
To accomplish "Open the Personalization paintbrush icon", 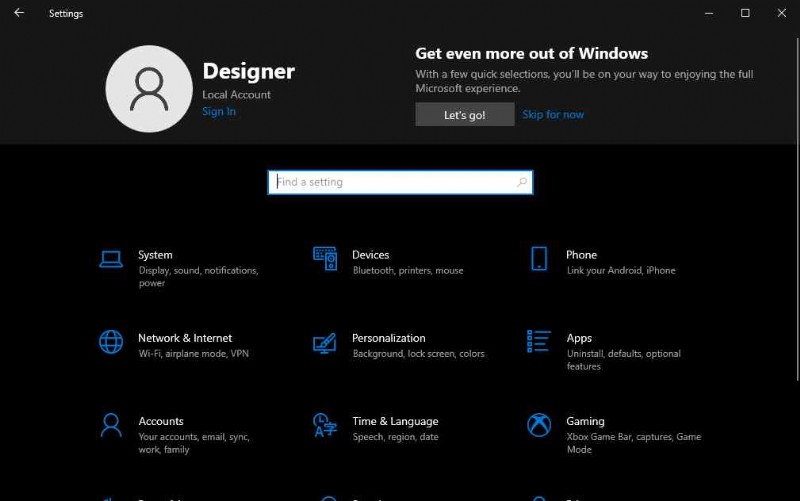I will tap(324, 343).
